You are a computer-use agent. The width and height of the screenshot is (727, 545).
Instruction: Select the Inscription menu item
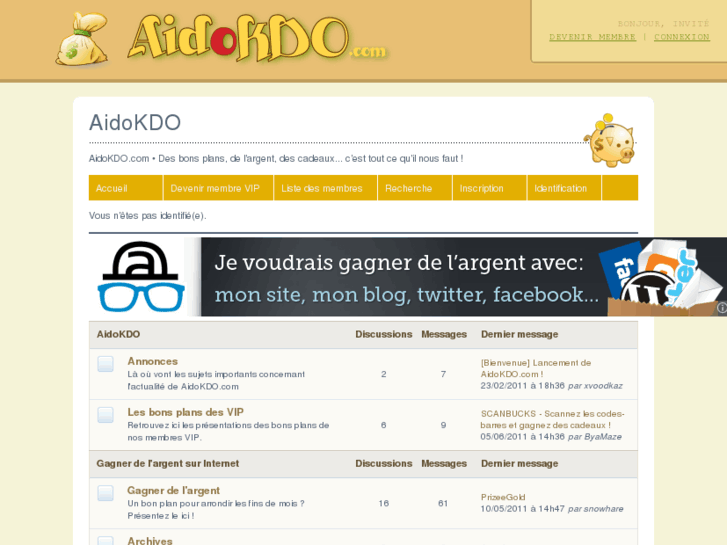(x=490, y=188)
